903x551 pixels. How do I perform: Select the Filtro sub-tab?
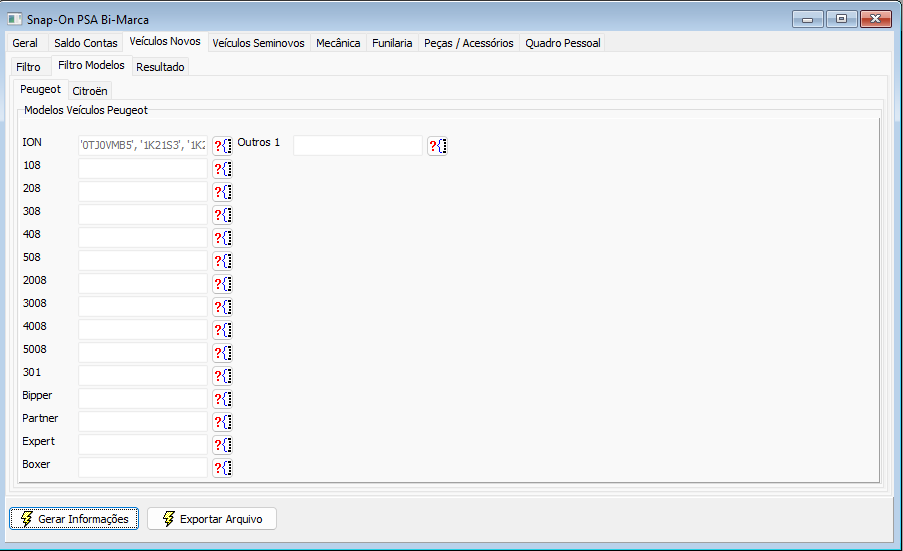point(28,67)
